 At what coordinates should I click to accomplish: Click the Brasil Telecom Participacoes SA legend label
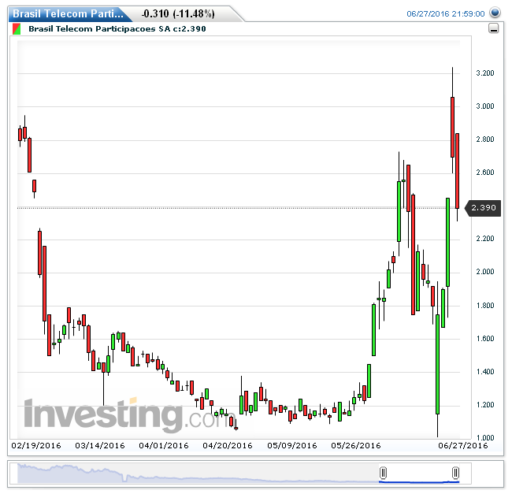(117, 29)
